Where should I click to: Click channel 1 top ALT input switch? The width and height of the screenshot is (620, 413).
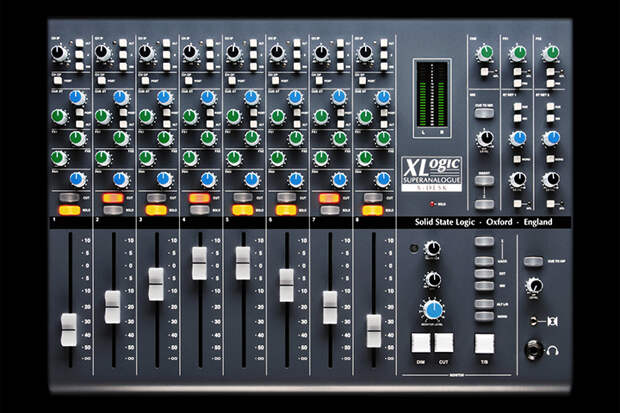tap(80, 43)
